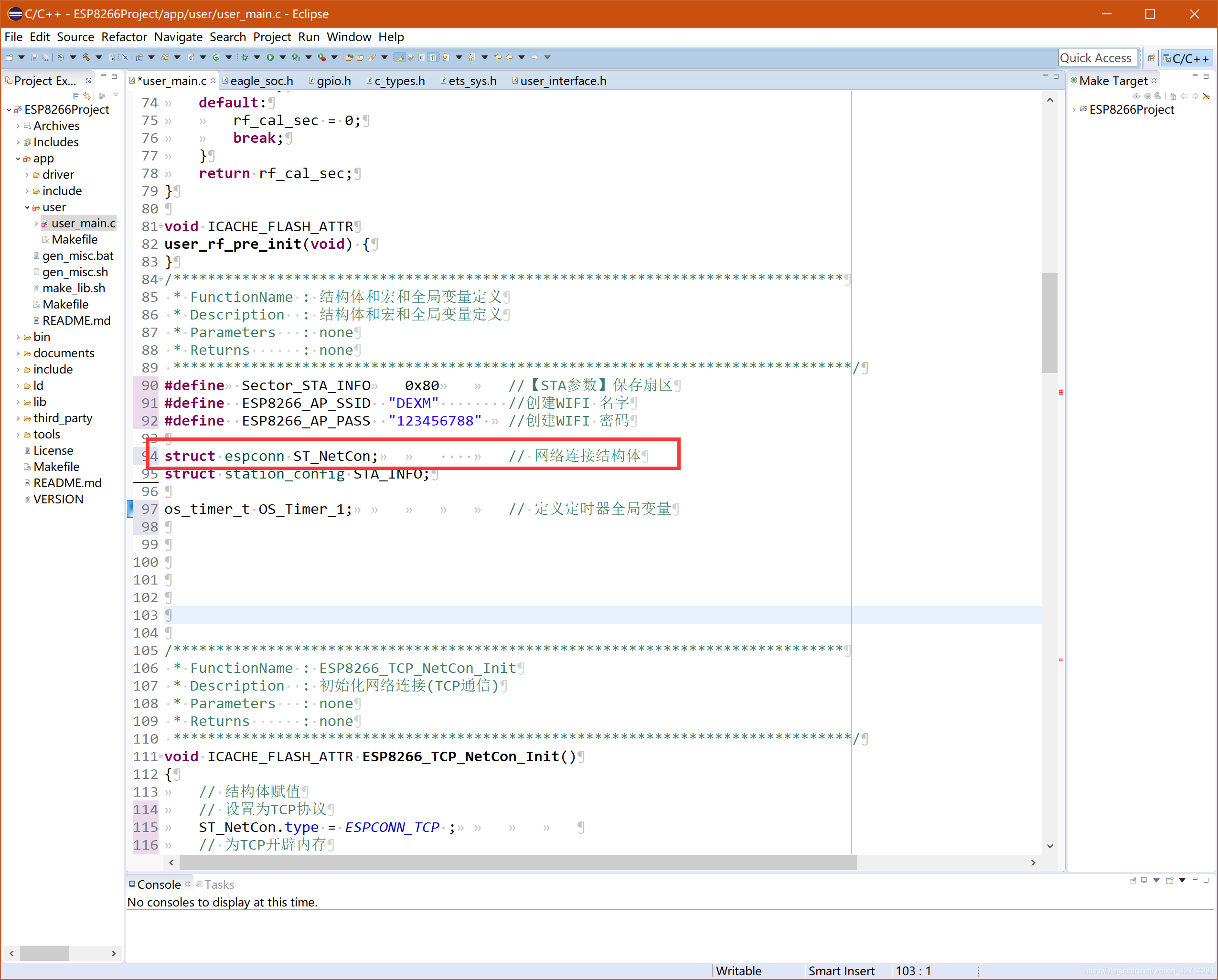Open the Run button dropdown arrow

(282, 58)
